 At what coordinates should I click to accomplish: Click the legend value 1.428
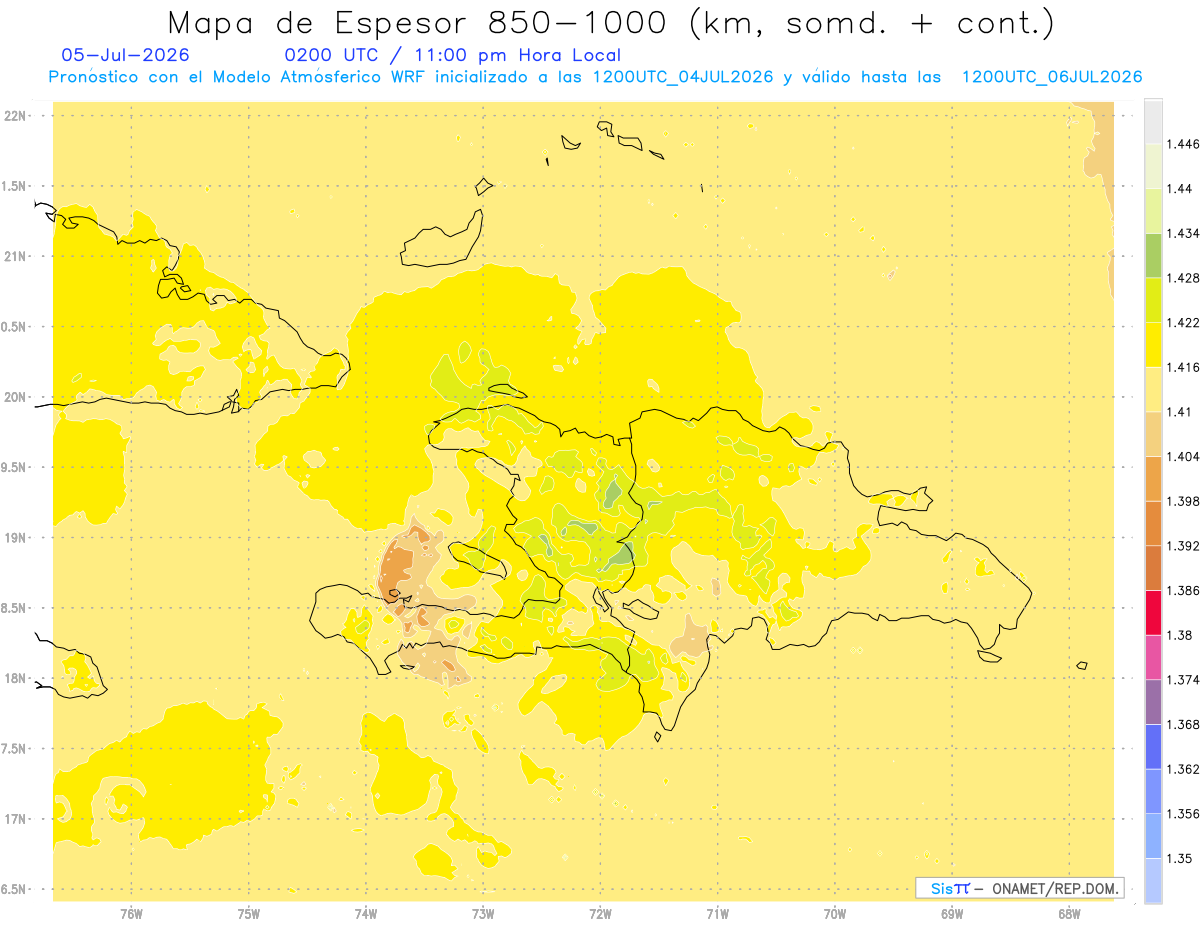(x=1183, y=278)
